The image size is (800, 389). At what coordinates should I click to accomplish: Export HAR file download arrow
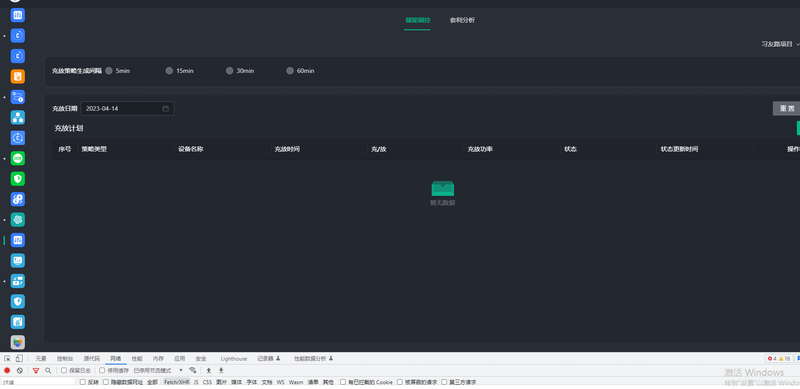pyautogui.click(x=221, y=370)
